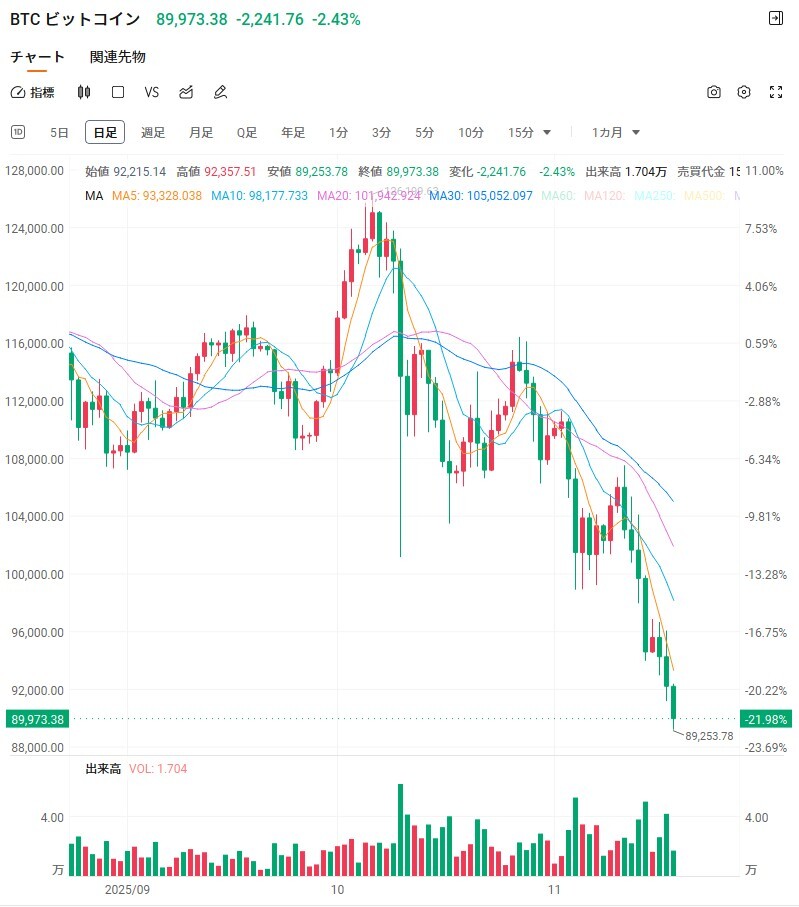Choose the 5日 timeframe button
The height and width of the screenshot is (907, 799).
(x=60, y=132)
